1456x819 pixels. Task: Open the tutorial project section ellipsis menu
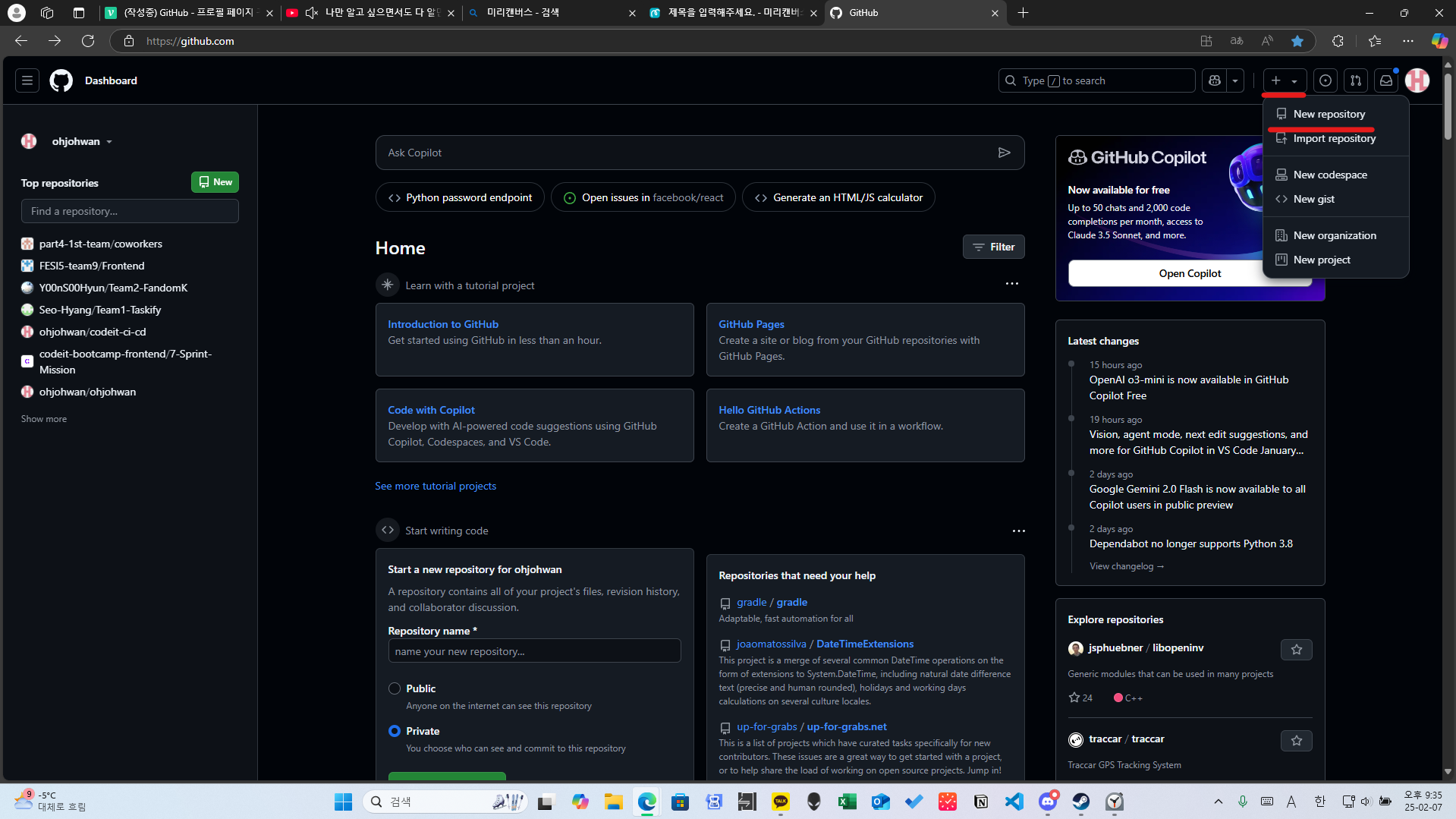click(x=1011, y=284)
